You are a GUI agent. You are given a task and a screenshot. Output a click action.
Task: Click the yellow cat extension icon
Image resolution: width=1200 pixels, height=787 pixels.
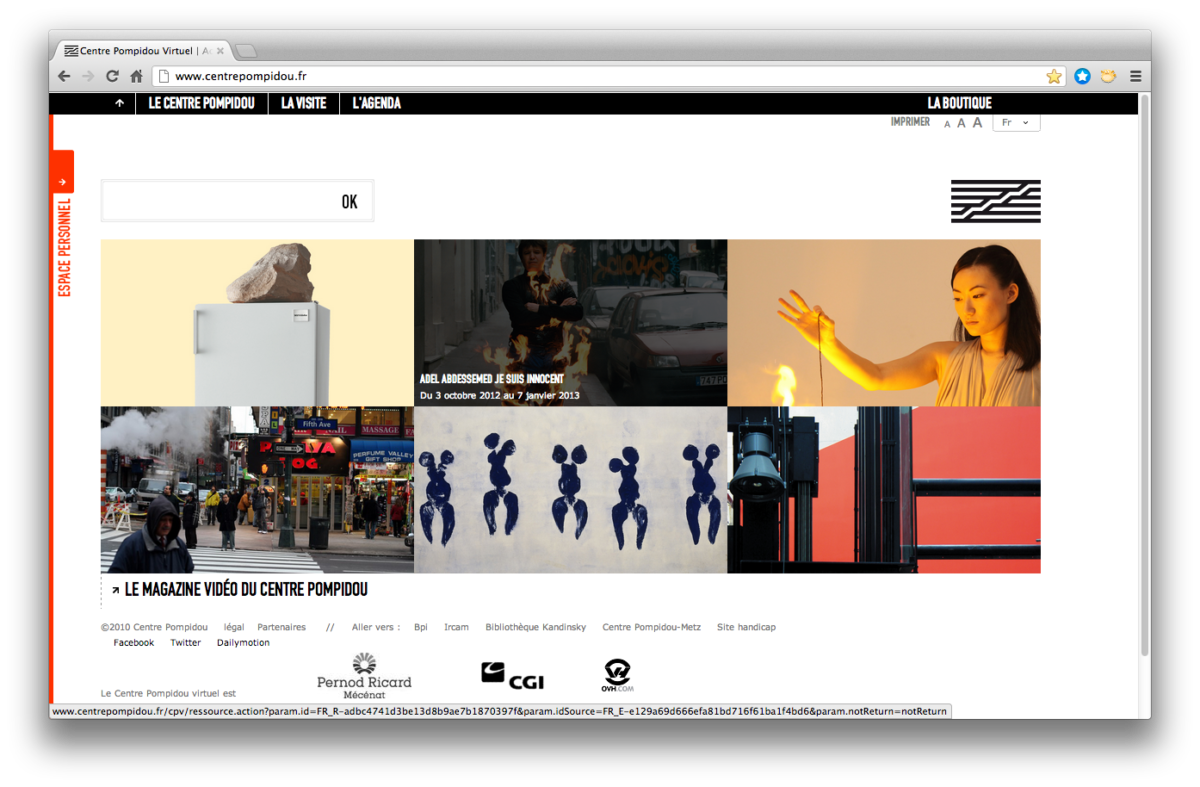1108,76
